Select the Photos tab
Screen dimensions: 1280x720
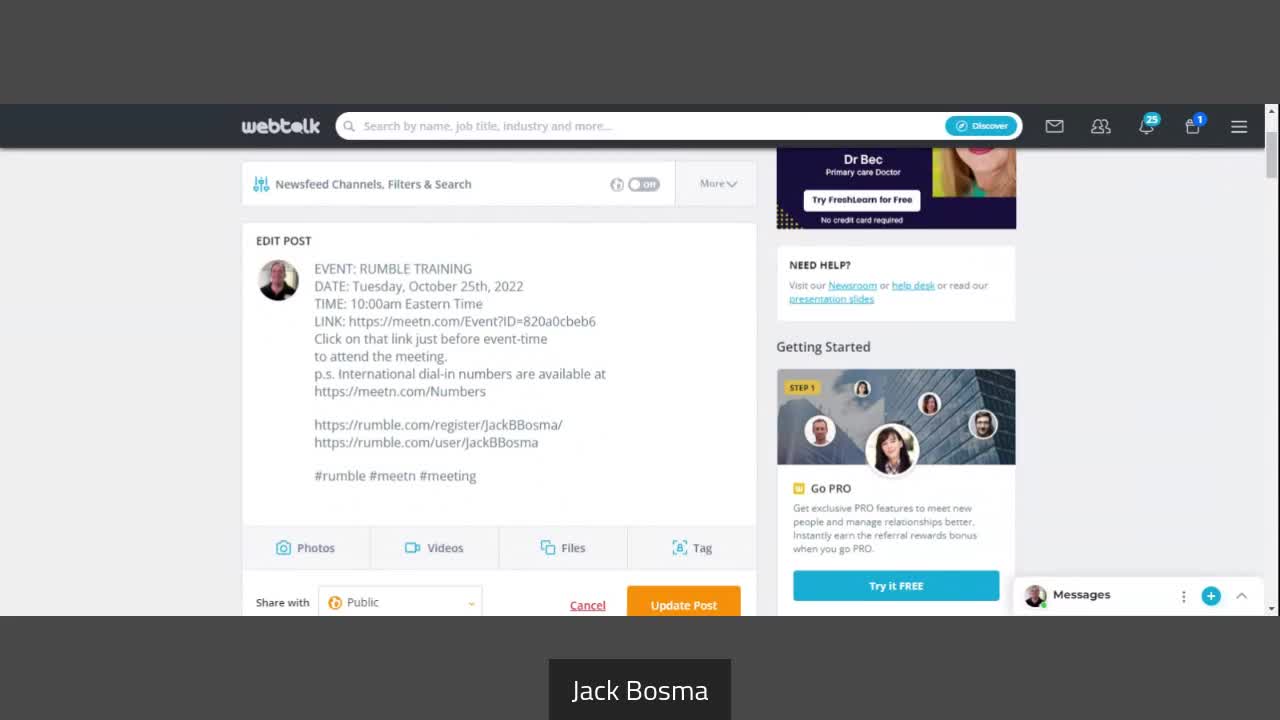[306, 548]
